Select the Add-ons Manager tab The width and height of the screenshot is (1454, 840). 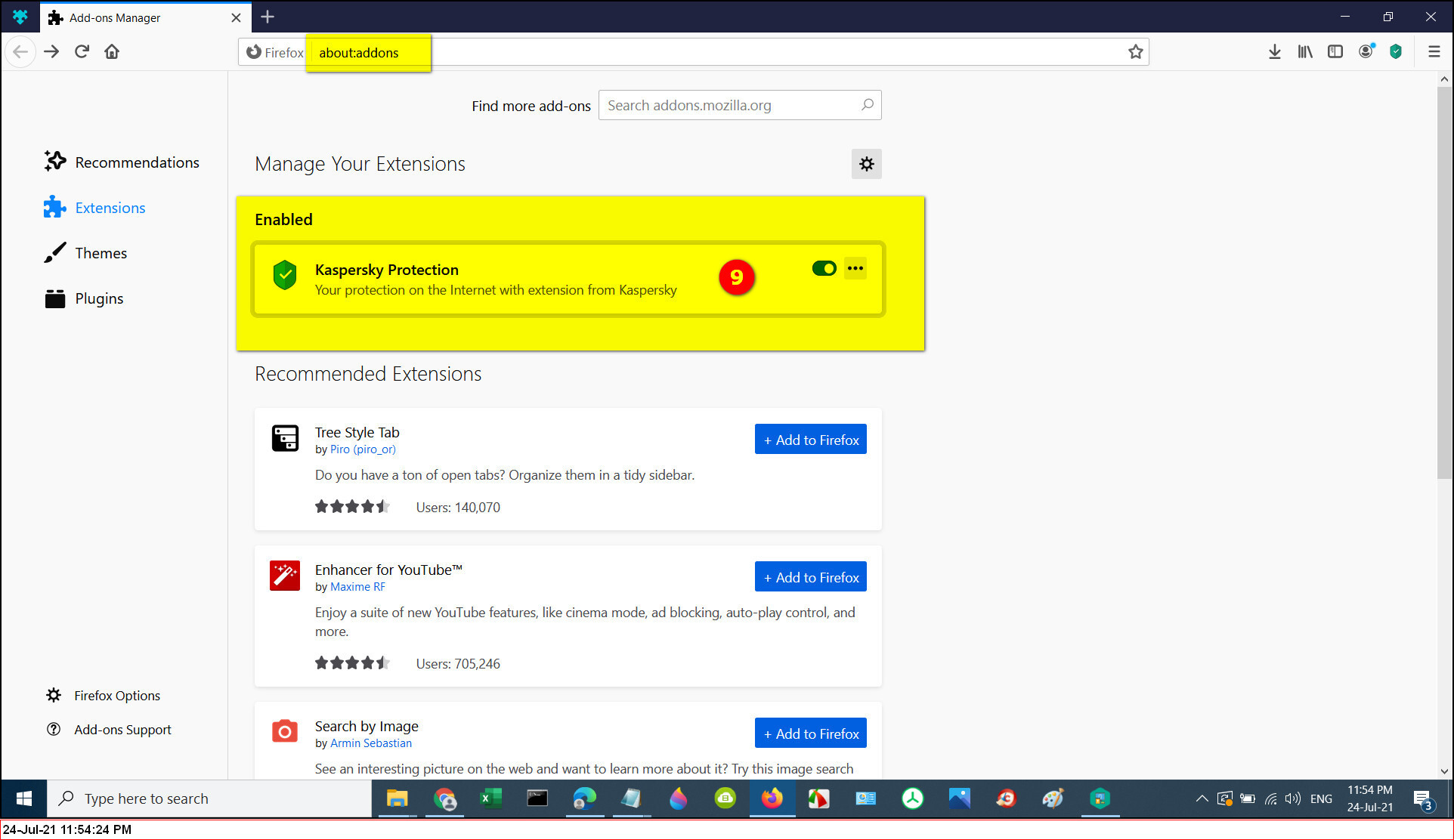(x=145, y=17)
